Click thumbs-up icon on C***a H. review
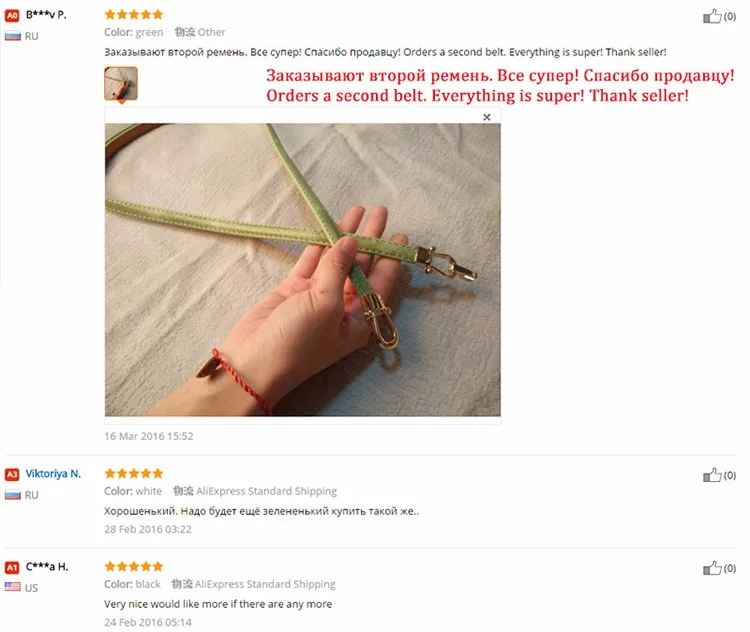750x632 pixels. tap(712, 568)
